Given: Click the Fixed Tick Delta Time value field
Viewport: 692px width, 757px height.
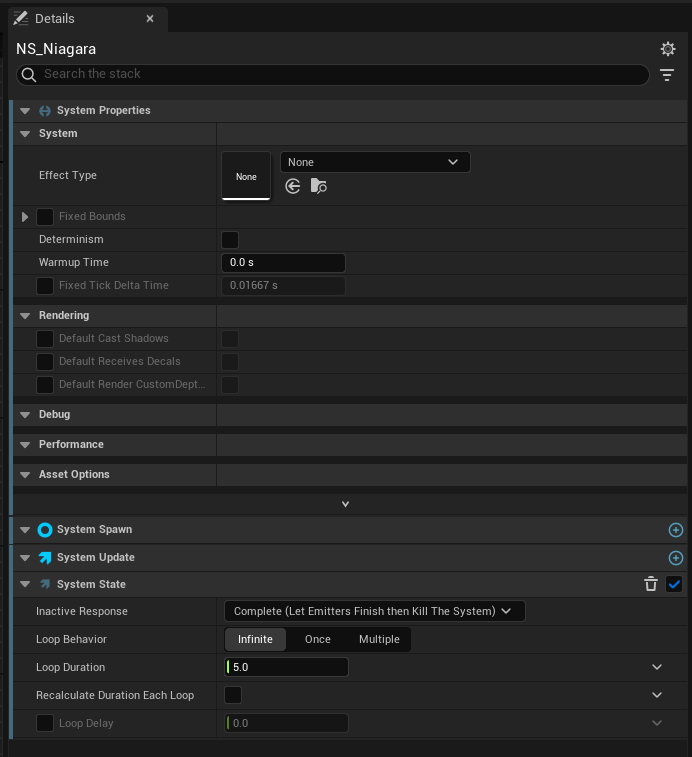Looking at the screenshot, I should coord(283,286).
